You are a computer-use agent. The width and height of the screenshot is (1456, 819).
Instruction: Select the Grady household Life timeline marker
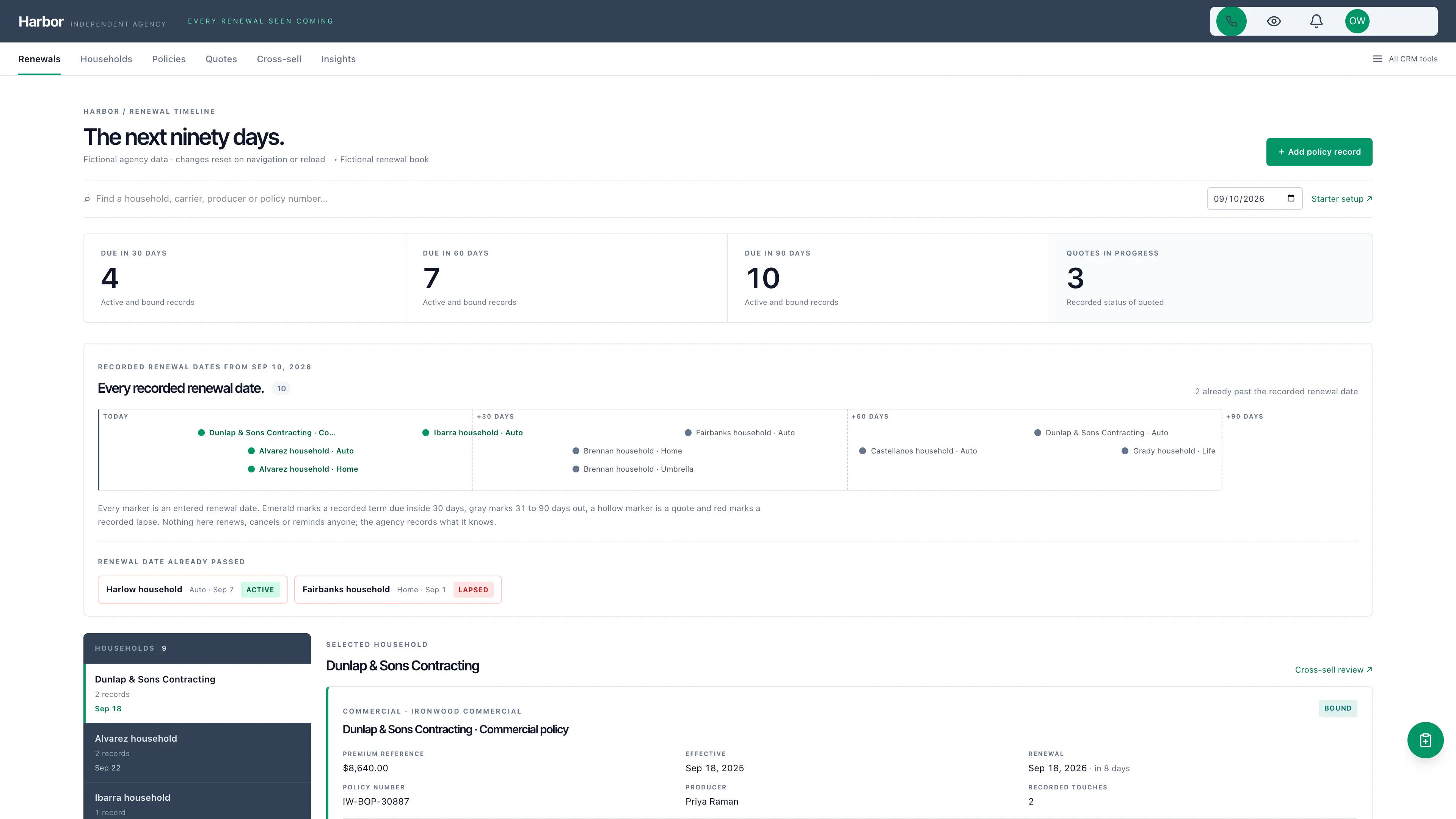point(1168,451)
